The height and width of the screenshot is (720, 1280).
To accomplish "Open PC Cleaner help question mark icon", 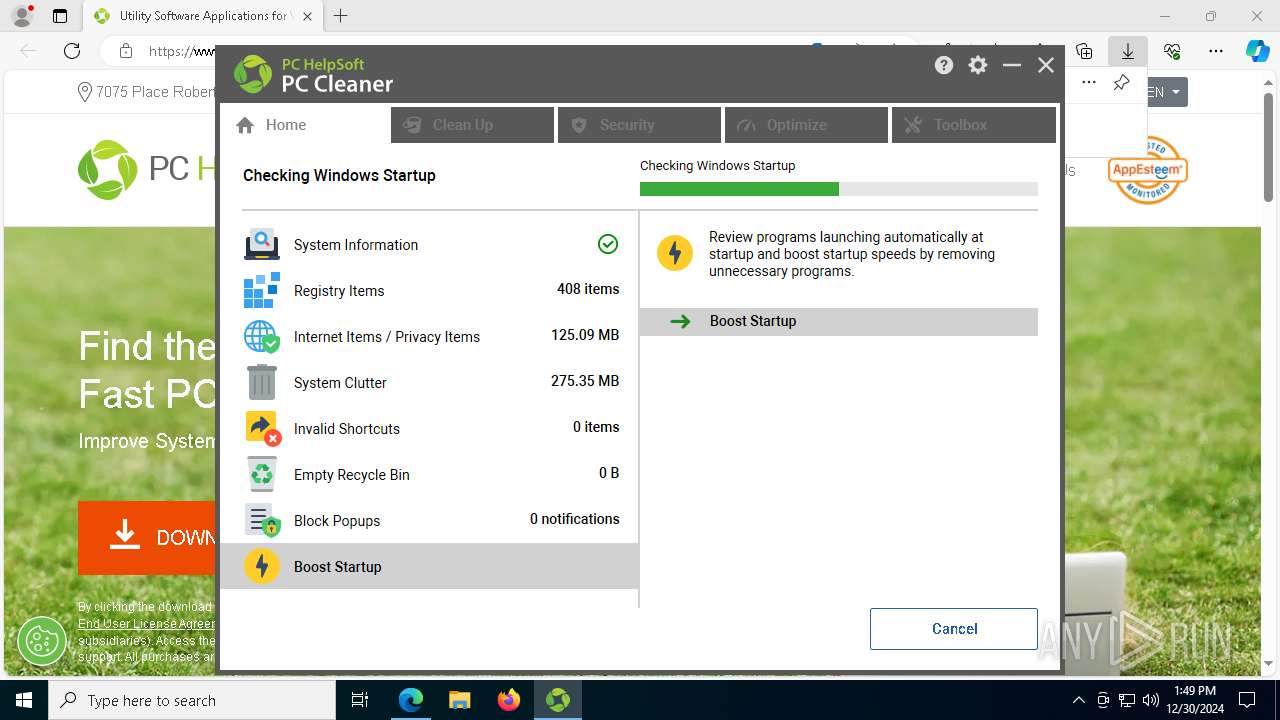I will pos(944,65).
